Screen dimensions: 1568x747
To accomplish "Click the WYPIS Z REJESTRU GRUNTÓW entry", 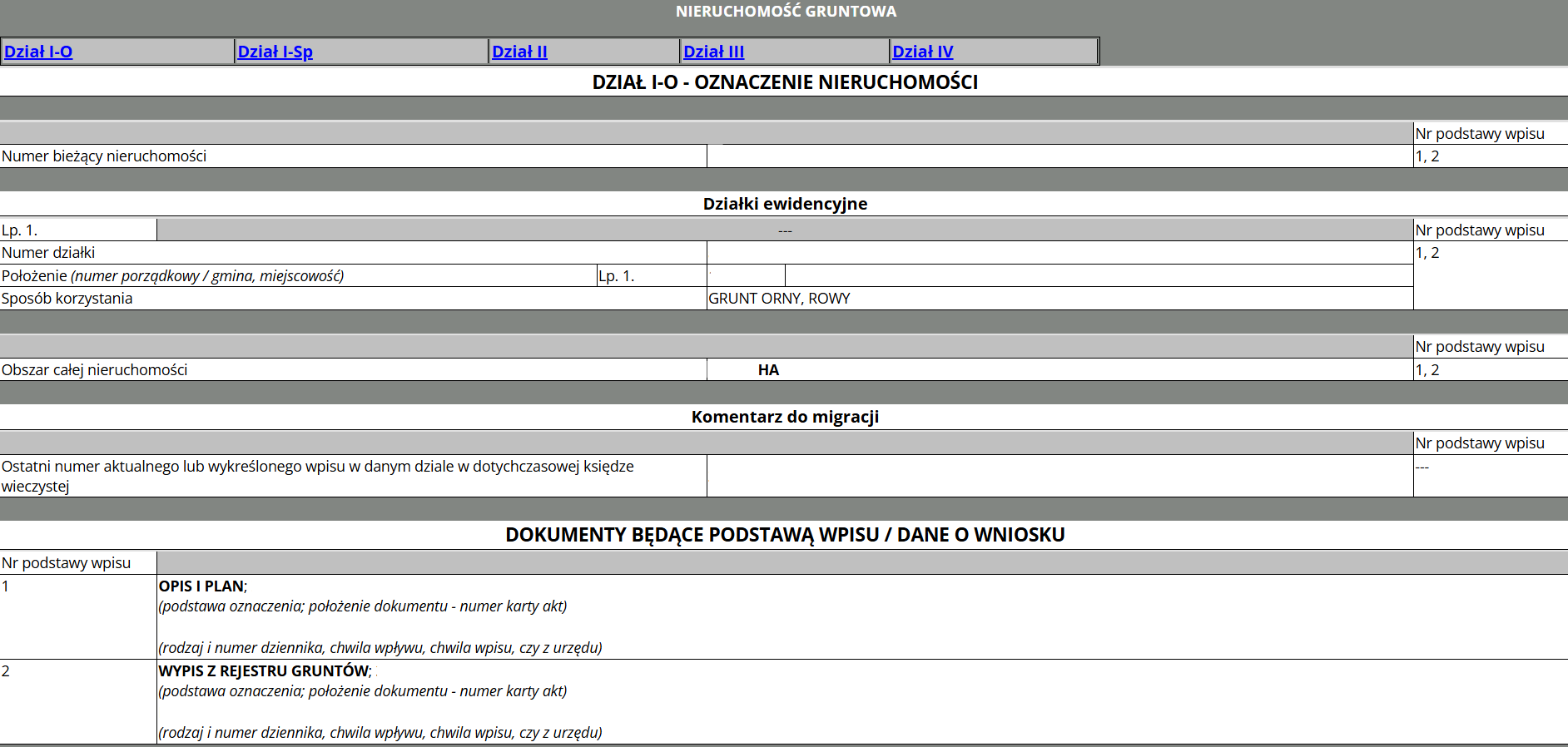I will [265, 671].
